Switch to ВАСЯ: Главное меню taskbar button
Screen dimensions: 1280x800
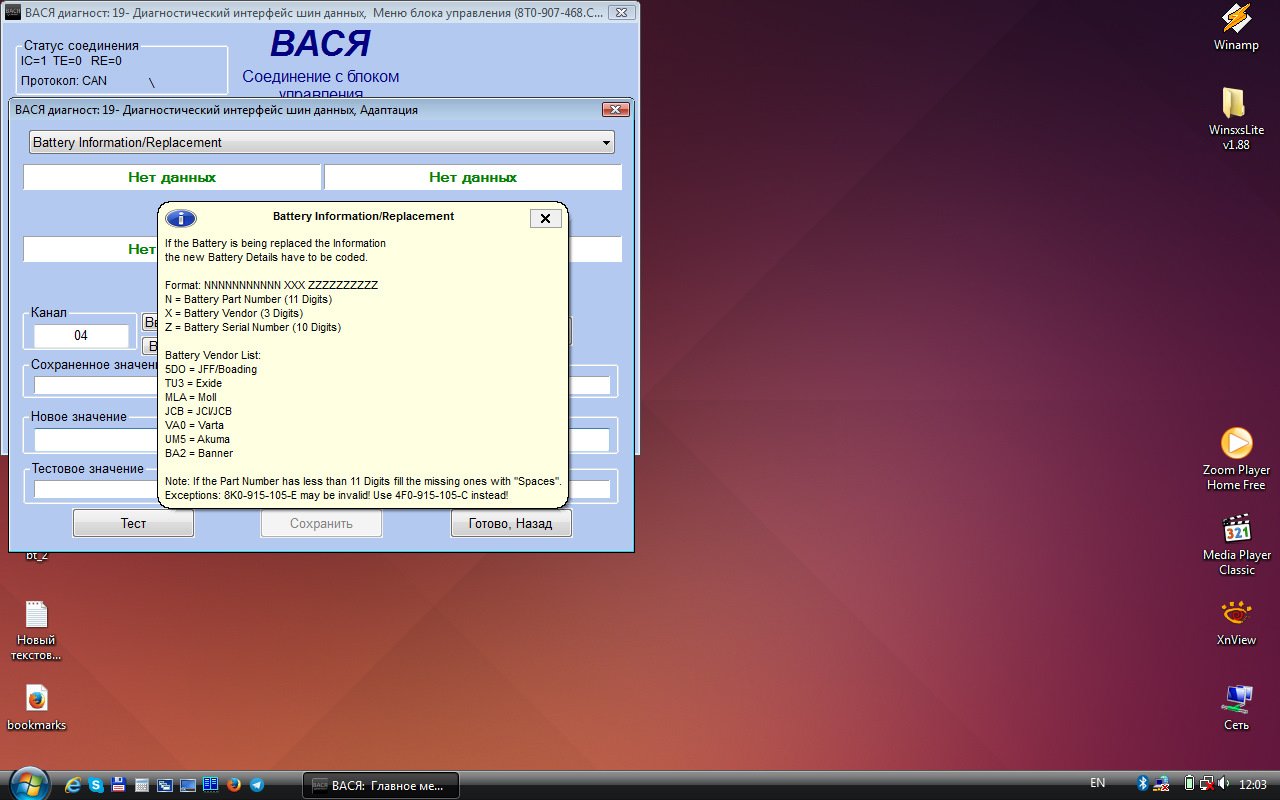coord(380,785)
